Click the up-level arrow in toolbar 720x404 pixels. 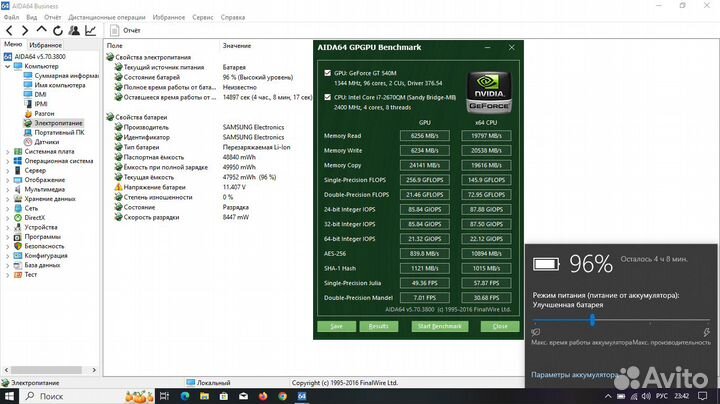(41, 30)
